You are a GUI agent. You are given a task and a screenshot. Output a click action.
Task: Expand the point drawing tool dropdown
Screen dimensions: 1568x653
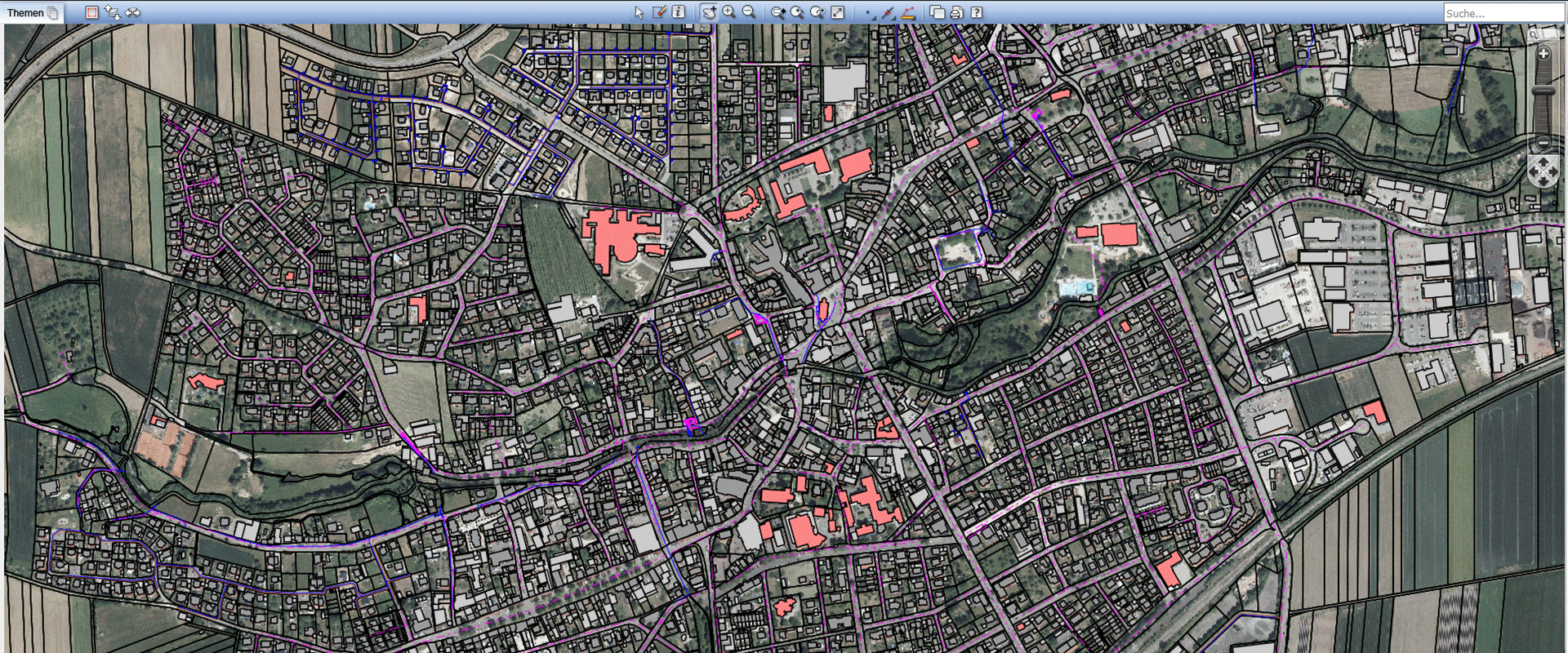[869, 13]
